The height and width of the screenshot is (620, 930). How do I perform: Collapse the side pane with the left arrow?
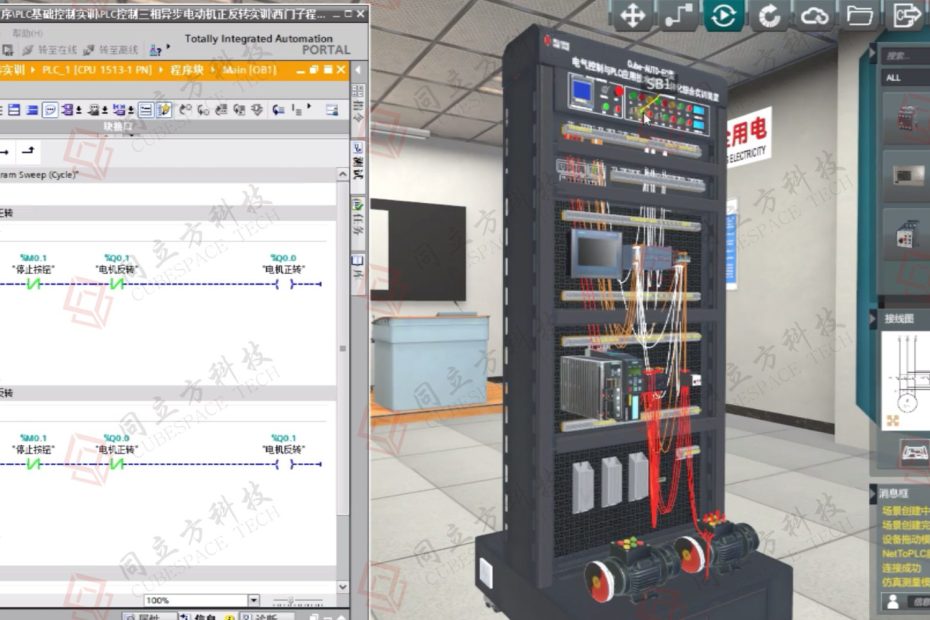pyautogui.click(x=358, y=70)
